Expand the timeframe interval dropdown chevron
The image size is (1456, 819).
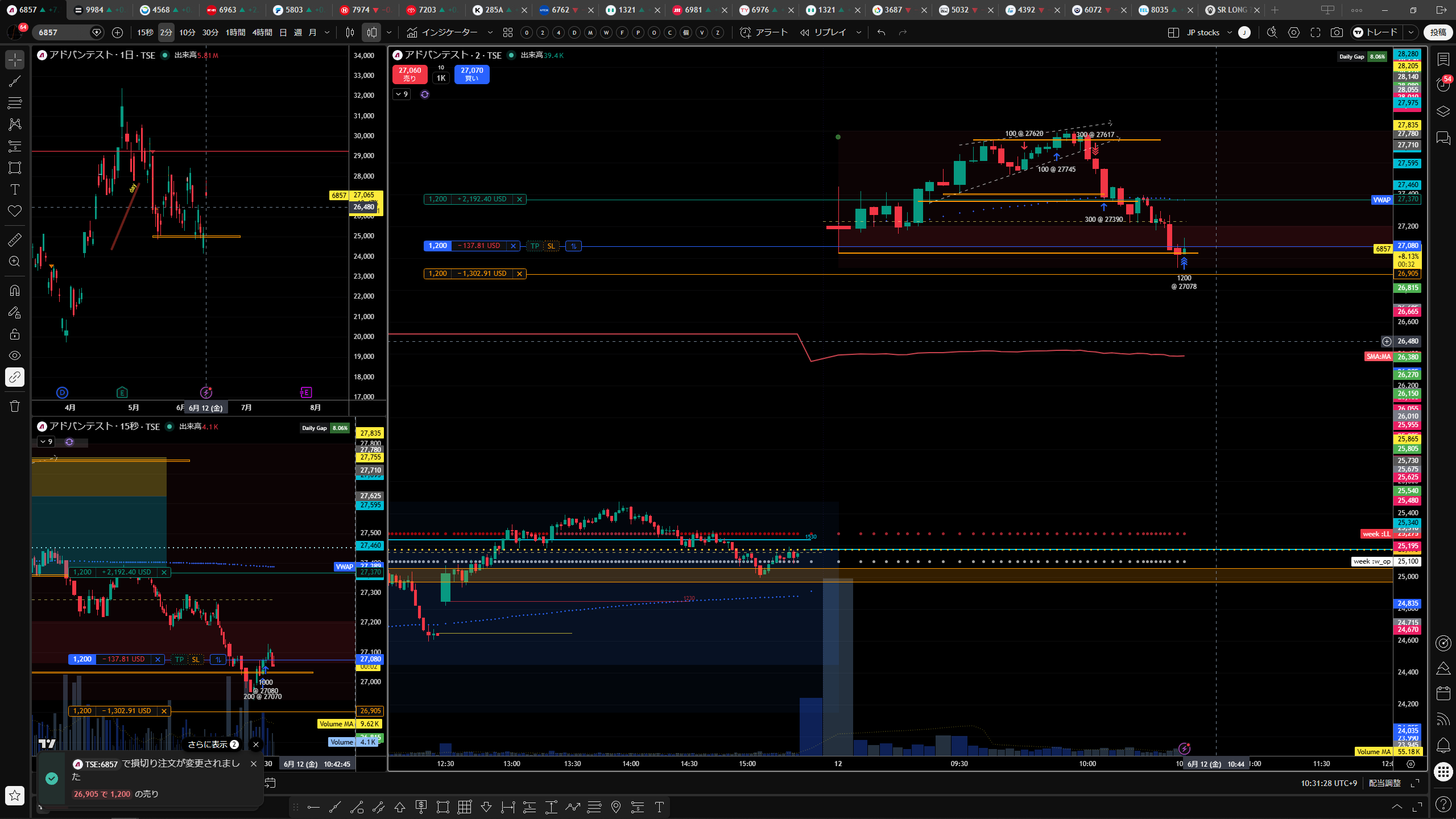327,32
